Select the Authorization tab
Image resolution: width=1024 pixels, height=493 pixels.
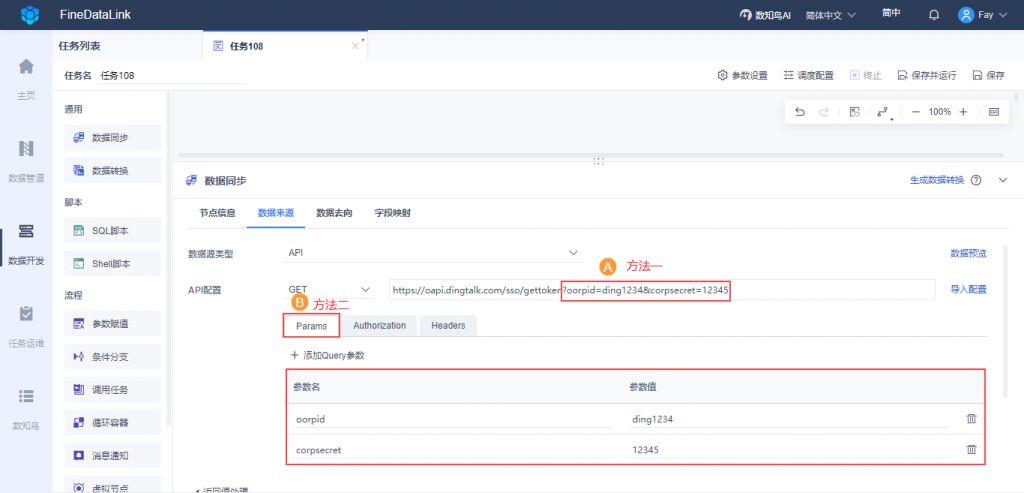click(379, 326)
